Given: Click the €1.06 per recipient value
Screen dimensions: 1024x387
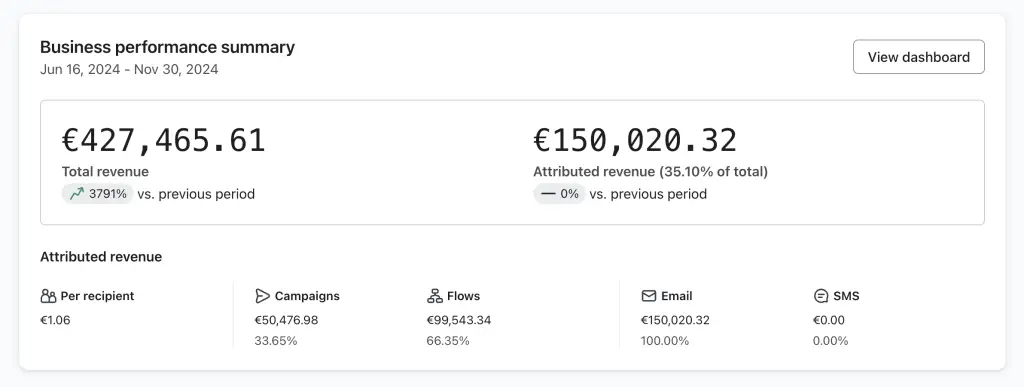Looking at the screenshot, I should (56, 320).
